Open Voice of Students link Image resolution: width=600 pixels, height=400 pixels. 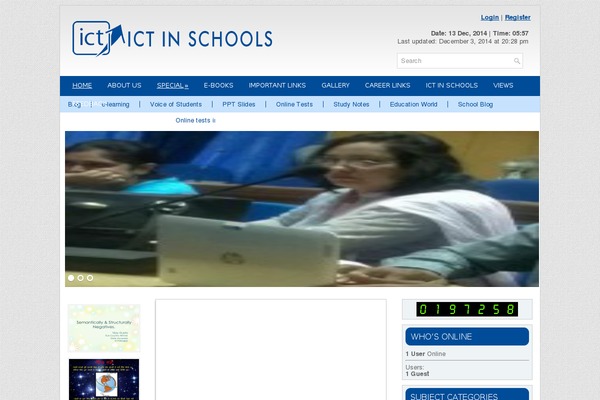176,104
